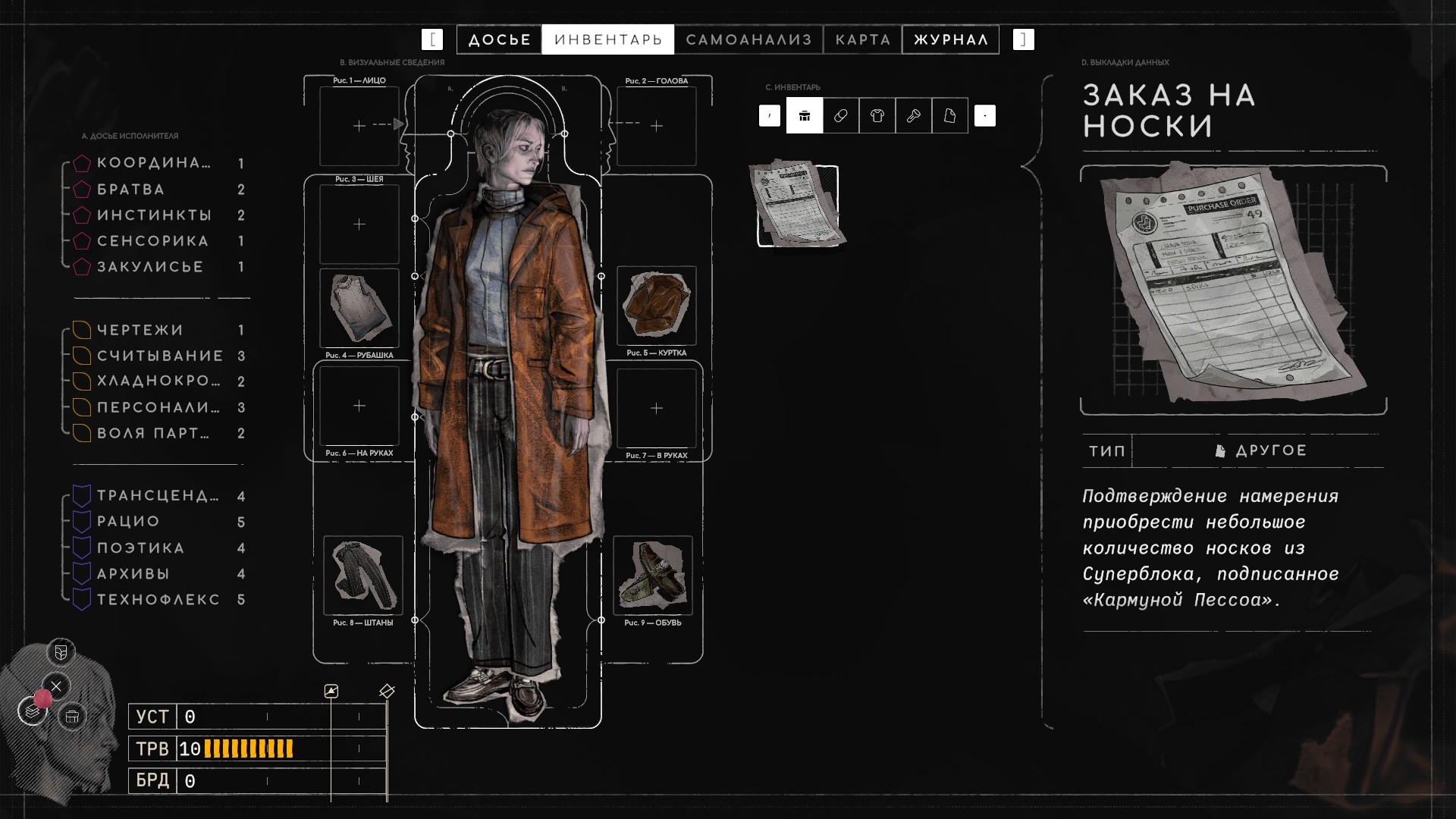1456x819 pixels.
Task: Select the СЧИТЫВАНИЕ skill
Action: pyautogui.click(x=159, y=356)
